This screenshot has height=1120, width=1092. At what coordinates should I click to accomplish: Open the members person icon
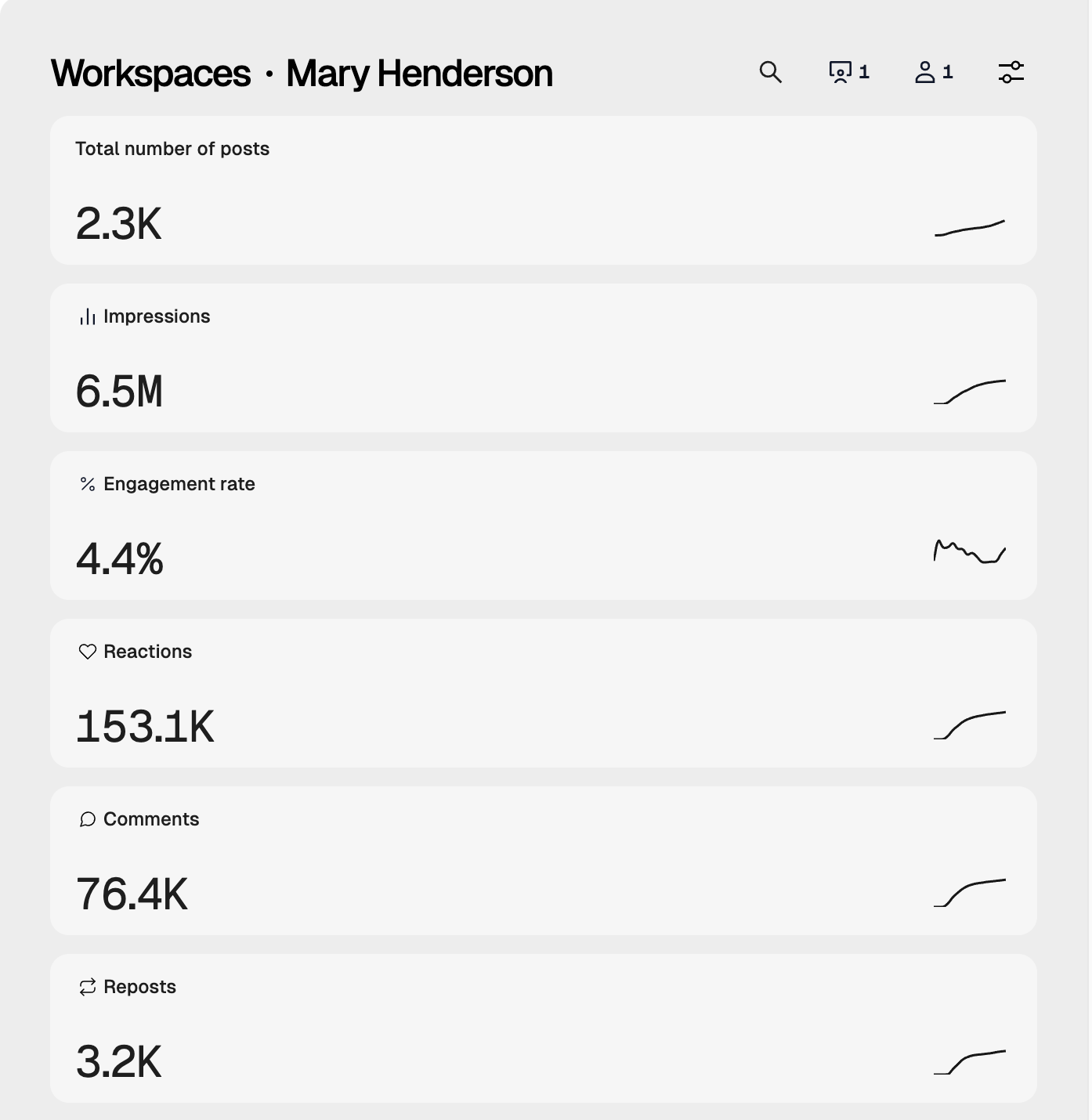tap(925, 72)
